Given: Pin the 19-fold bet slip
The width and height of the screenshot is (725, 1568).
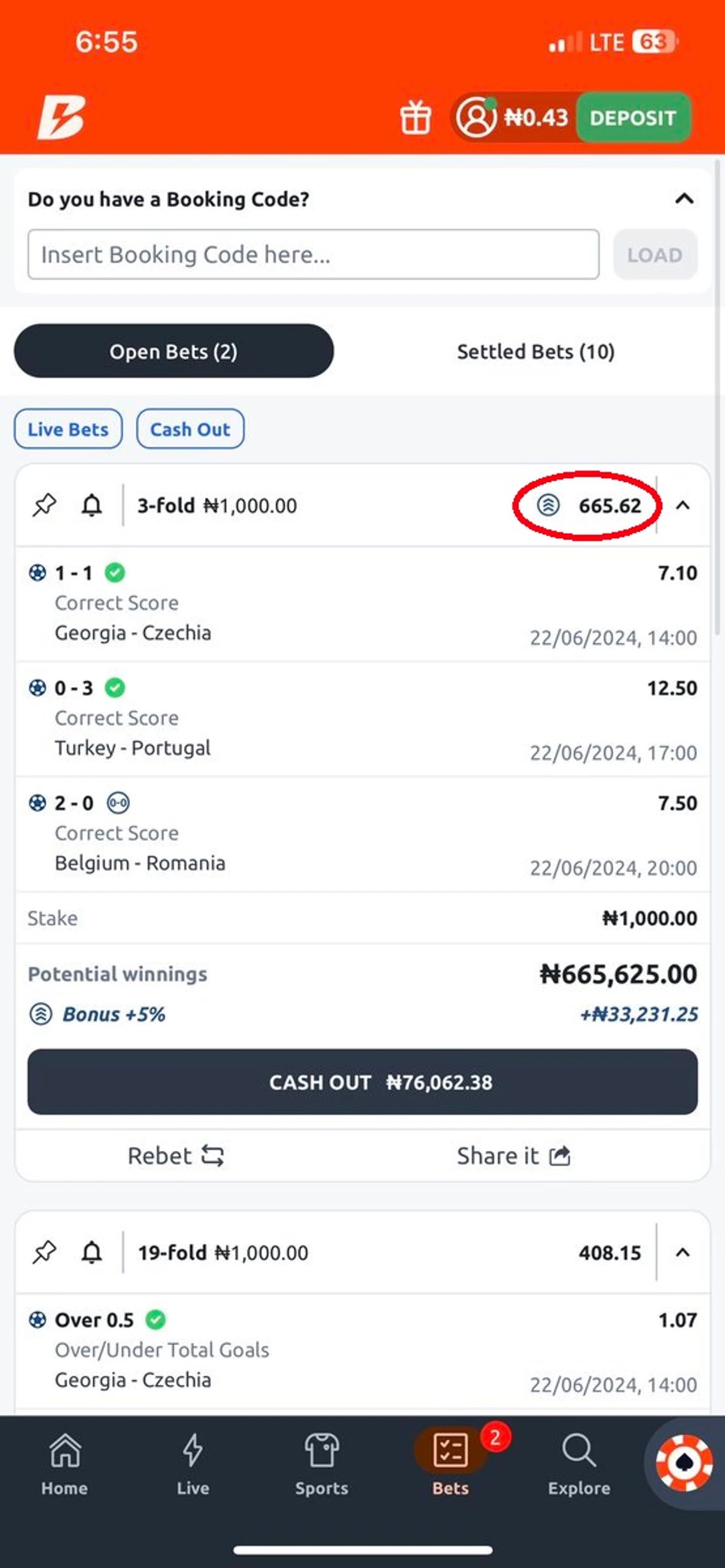Looking at the screenshot, I should [x=44, y=1252].
